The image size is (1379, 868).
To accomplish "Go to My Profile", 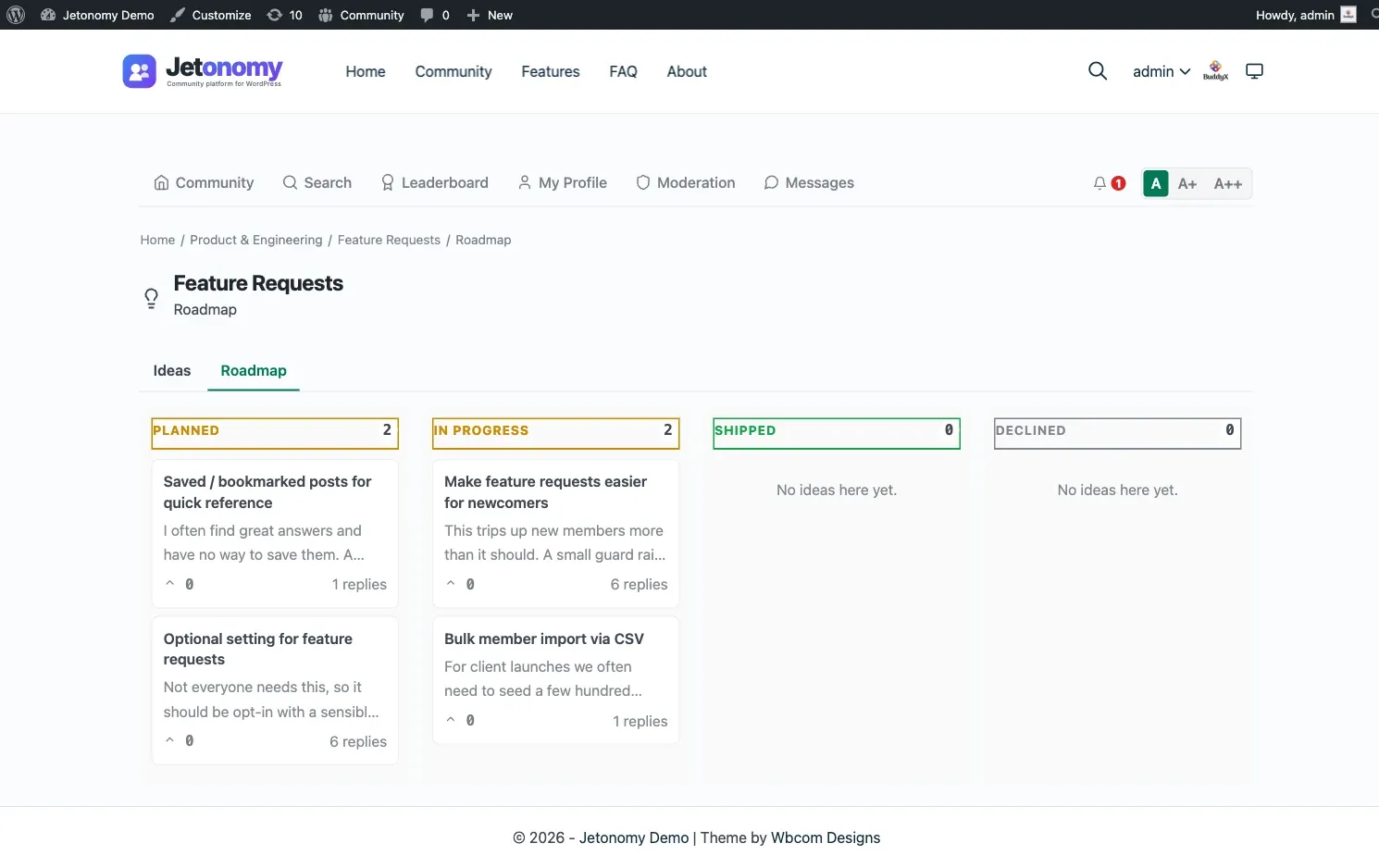I will 563,183.
